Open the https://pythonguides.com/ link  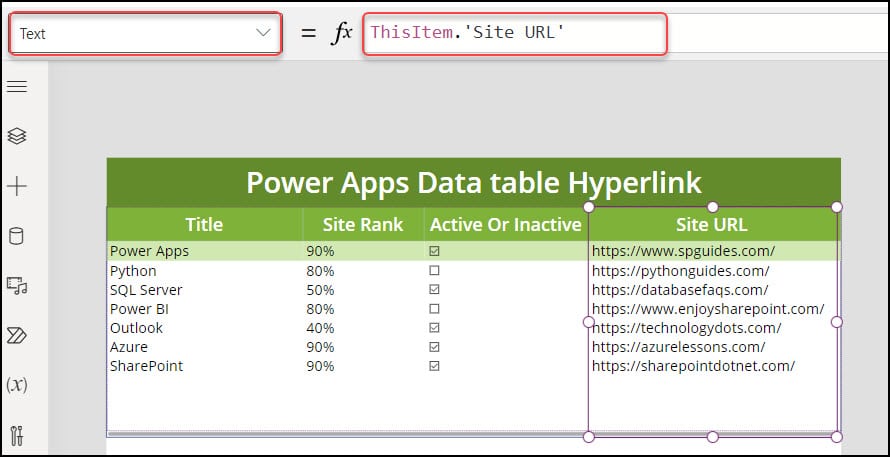681,271
